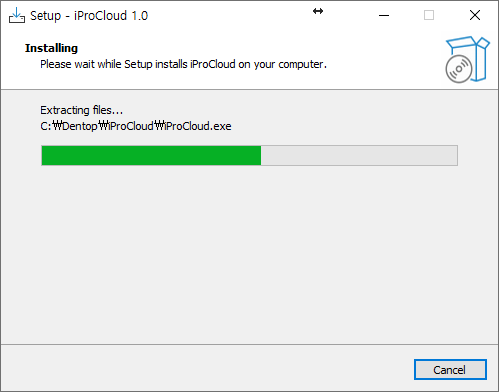Click the disc graphic on the installer image

(x=459, y=69)
